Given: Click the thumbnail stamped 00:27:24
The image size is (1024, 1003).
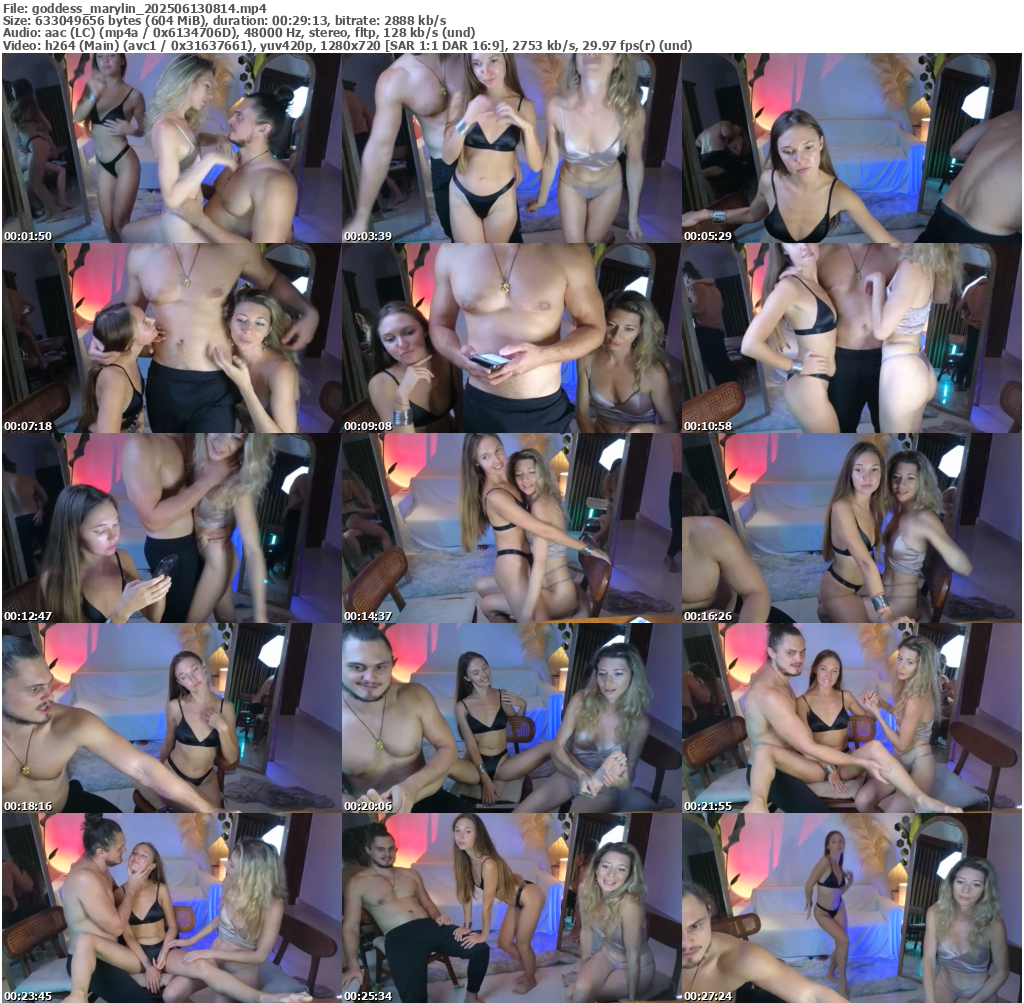Looking at the screenshot, I should tap(852, 908).
